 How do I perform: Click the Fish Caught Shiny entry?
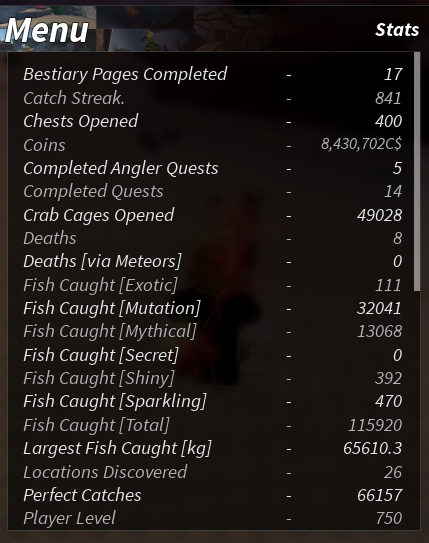(x=213, y=378)
